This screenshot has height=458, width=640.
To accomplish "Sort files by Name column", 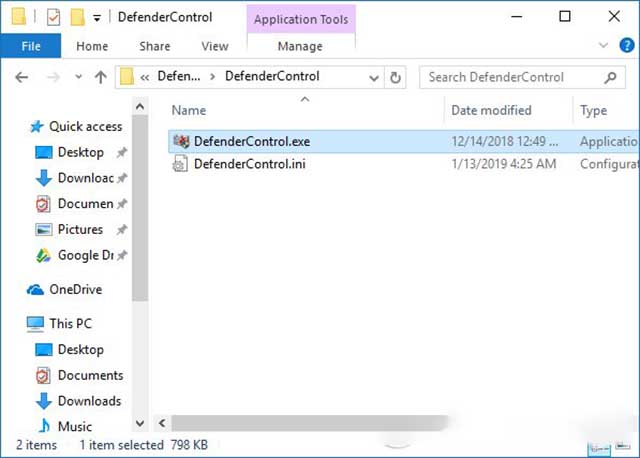I will click(189, 110).
